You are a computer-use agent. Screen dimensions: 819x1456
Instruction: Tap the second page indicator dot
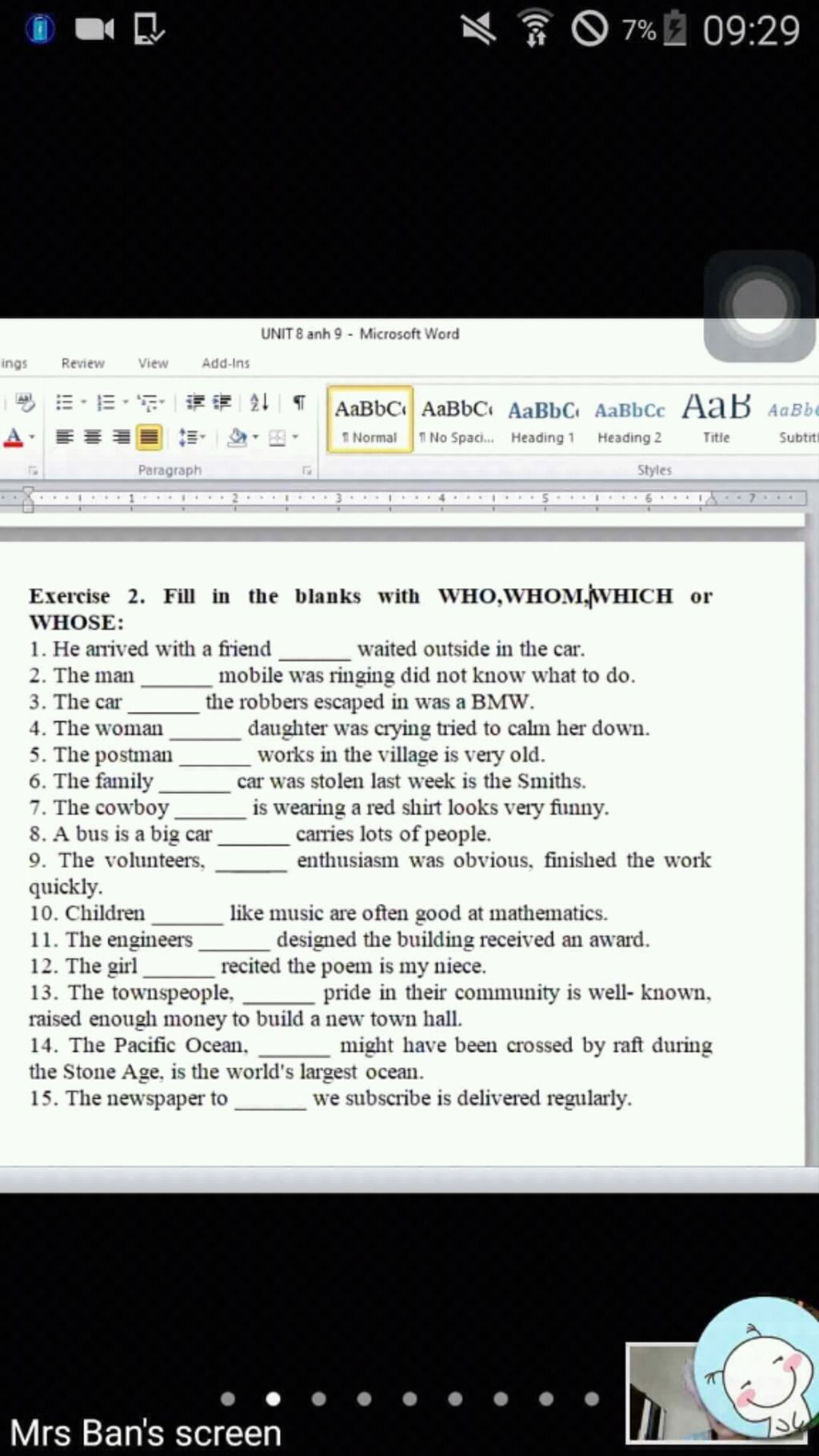tap(273, 1398)
